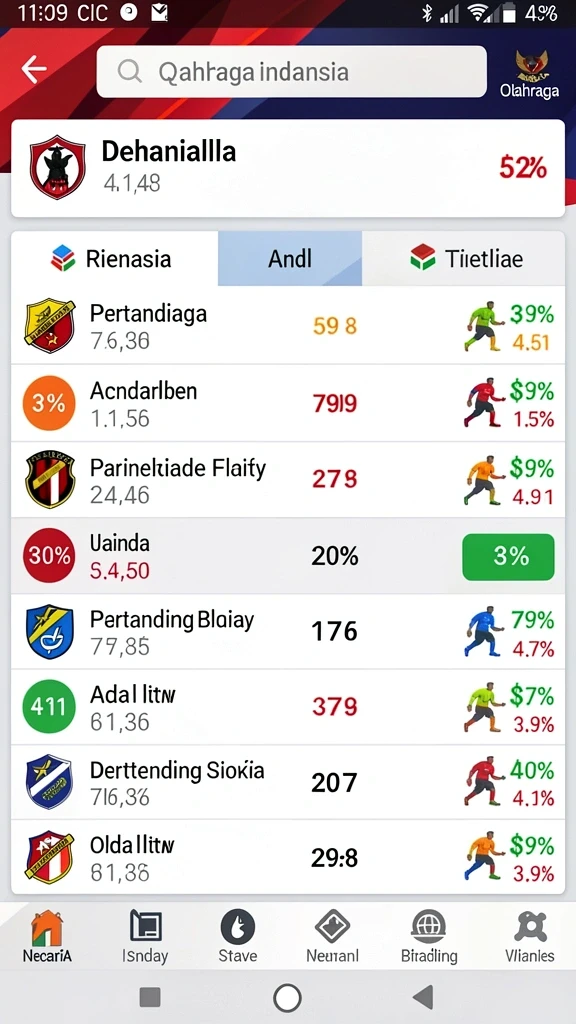The height and width of the screenshot is (1024, 576).
Task: Open the Isnday bottom navigation icon
Action: click(x=146, y=927)
